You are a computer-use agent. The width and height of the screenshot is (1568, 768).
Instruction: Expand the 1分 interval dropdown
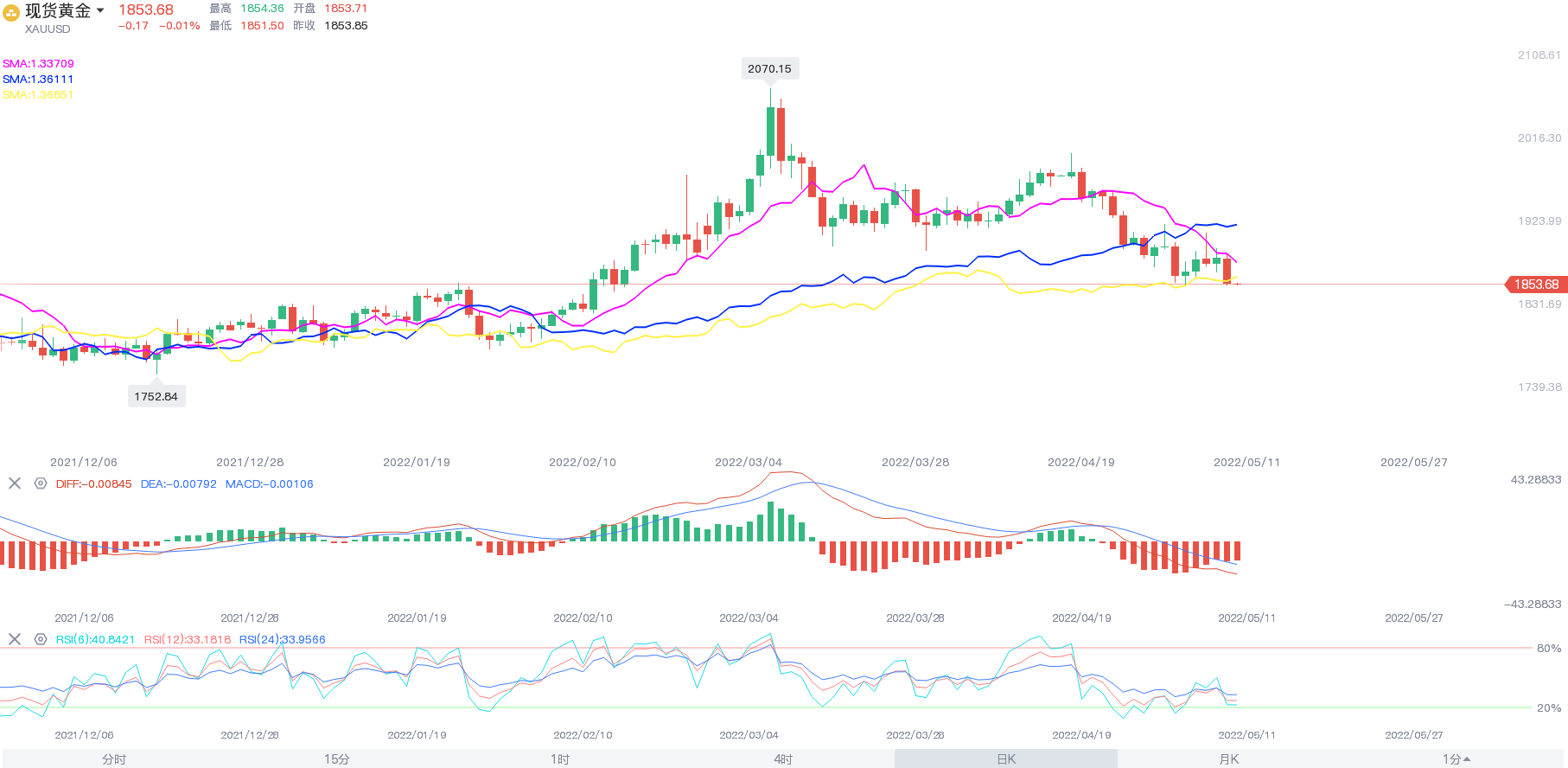pos(1456,758)
